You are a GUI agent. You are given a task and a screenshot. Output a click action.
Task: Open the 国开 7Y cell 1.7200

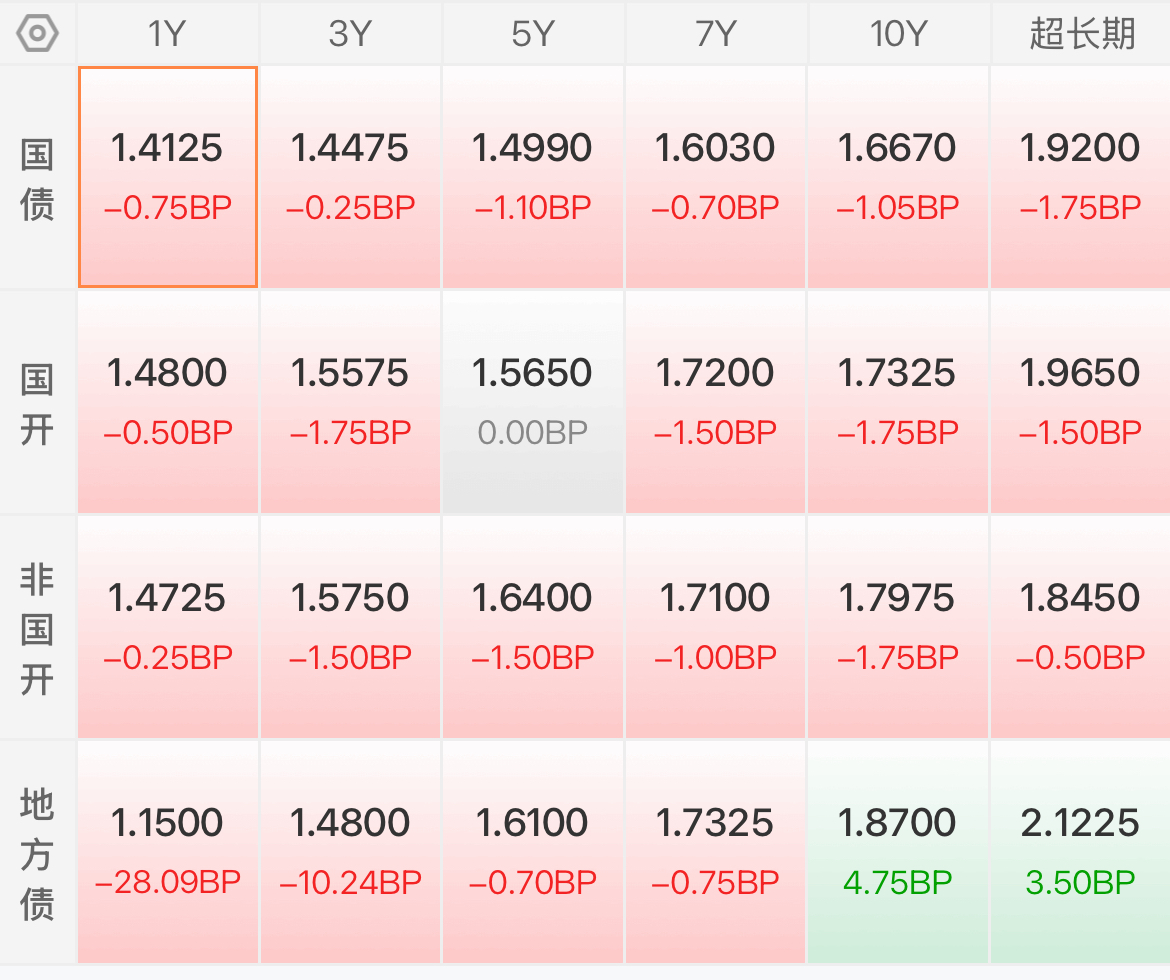click(x=716, y=402)
